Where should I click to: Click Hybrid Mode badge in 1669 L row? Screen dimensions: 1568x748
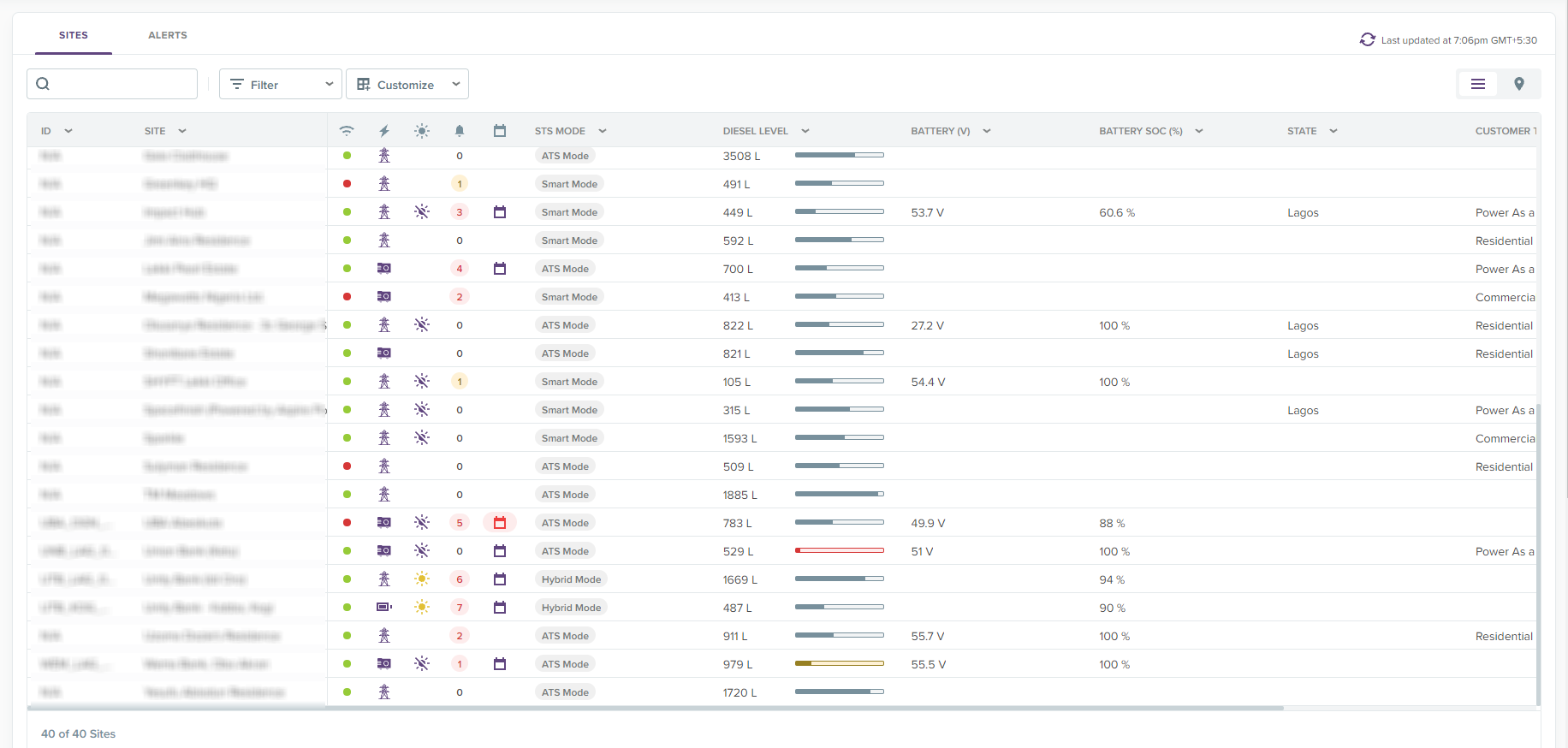571,579
